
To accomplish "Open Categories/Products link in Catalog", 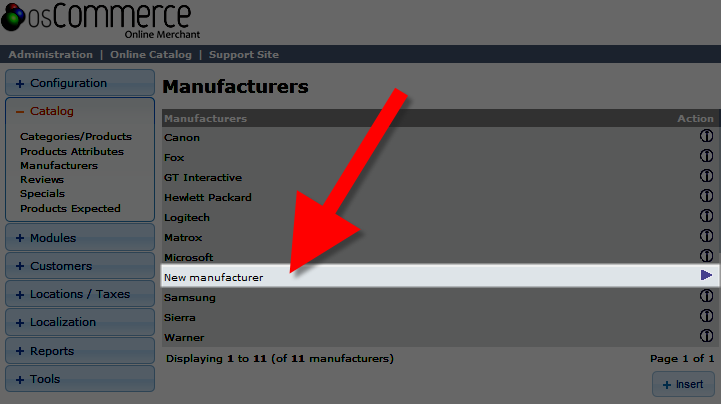I will pyautogui.click(x=76, y=137).
